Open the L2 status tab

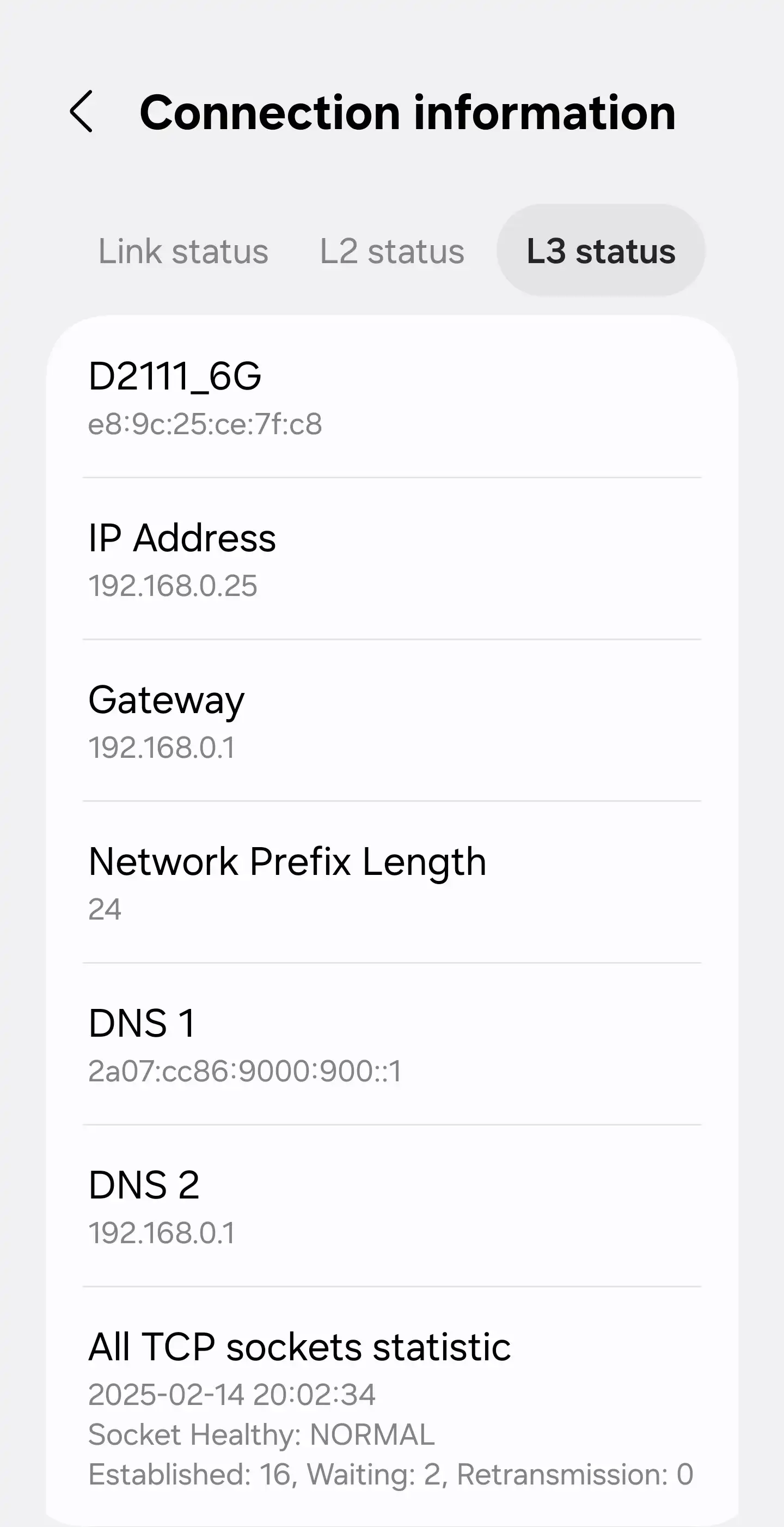[391, 251]
